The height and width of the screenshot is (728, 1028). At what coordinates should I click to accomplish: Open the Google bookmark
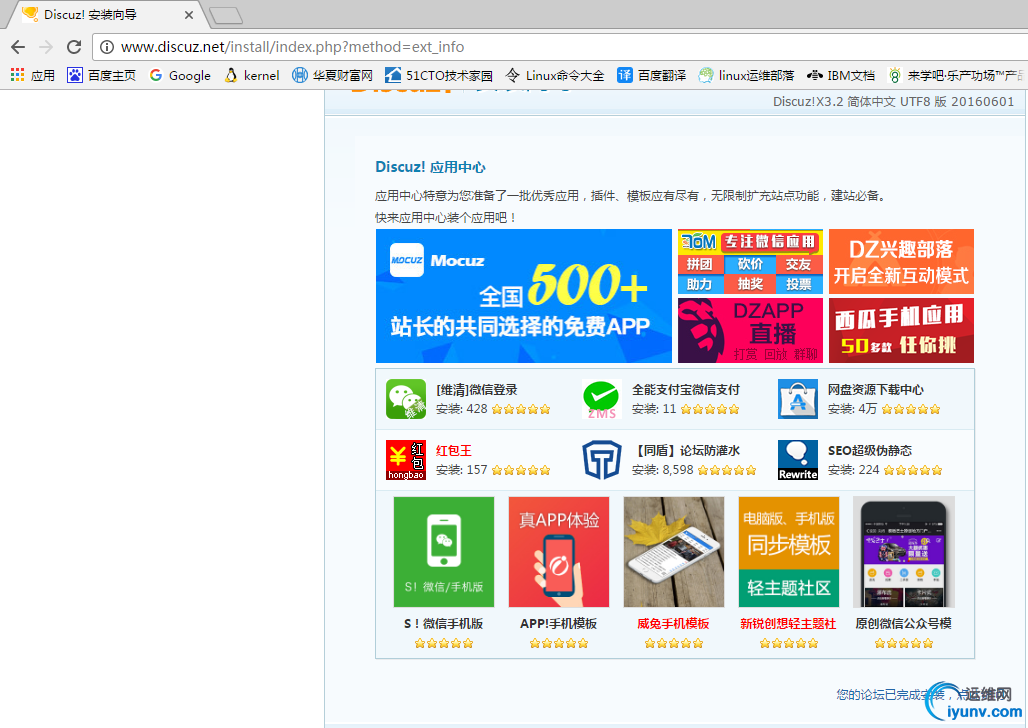point(180,75)
